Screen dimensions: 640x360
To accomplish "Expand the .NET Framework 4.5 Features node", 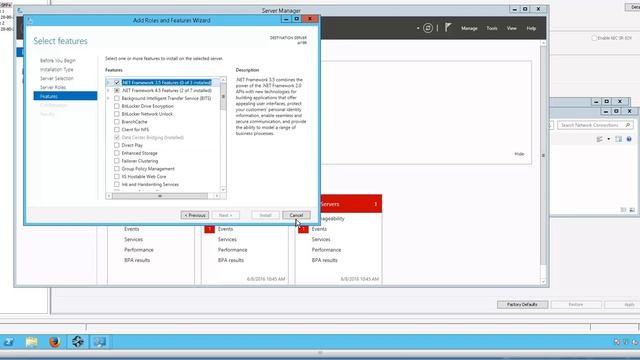I will [x=109, y=90].
